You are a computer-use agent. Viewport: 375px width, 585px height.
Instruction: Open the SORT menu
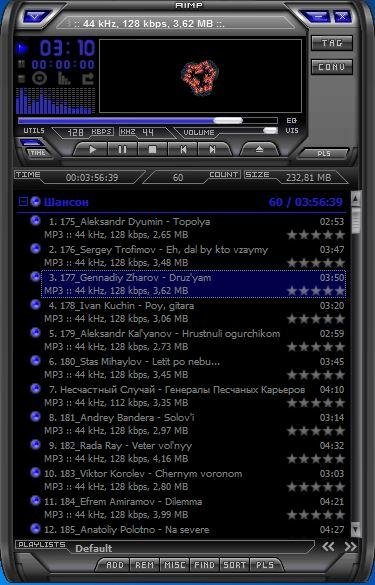coord(234,565)
